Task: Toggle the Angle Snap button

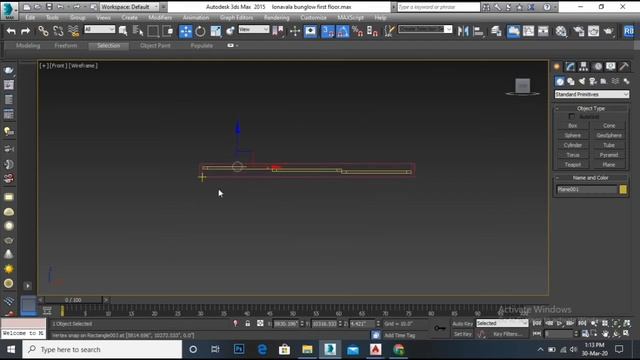Action: (x=342, y=31)
